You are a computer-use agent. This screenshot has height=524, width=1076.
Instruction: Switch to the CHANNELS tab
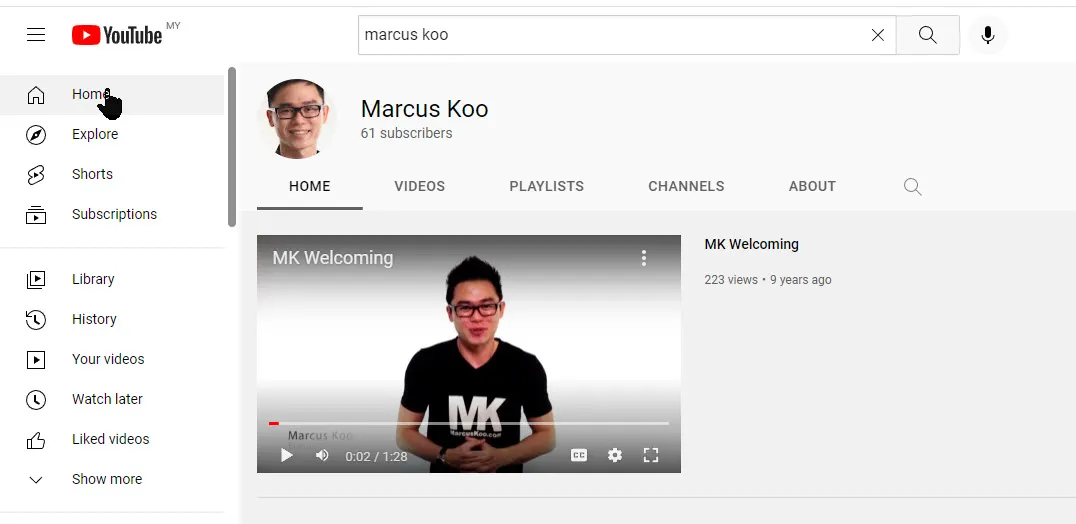click(x=686, y=187)
